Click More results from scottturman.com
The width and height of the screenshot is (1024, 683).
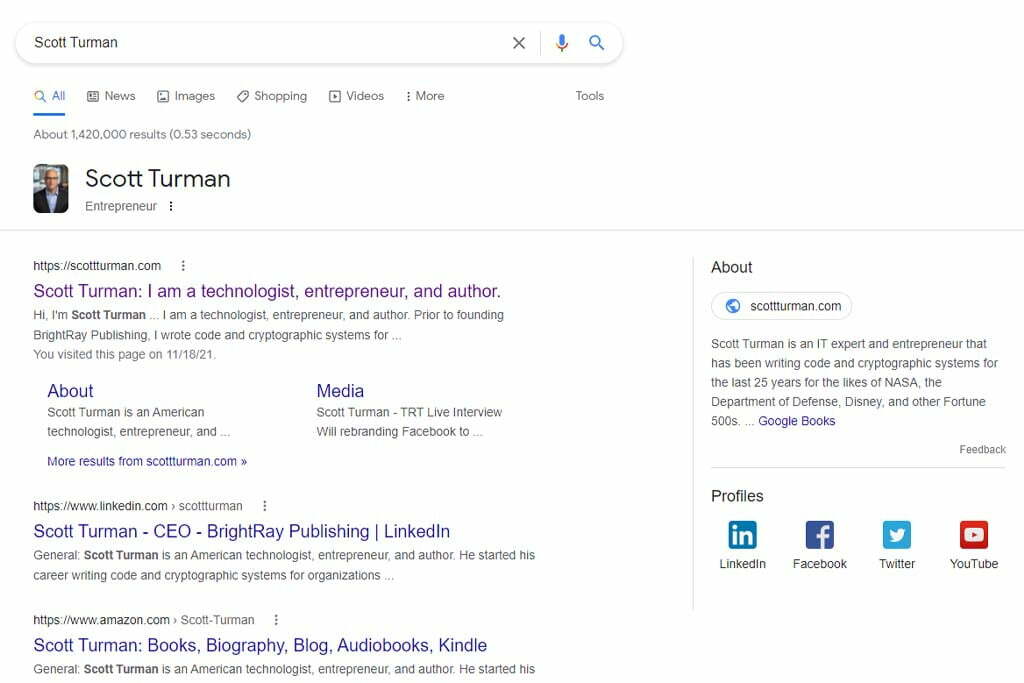(147, 462)
